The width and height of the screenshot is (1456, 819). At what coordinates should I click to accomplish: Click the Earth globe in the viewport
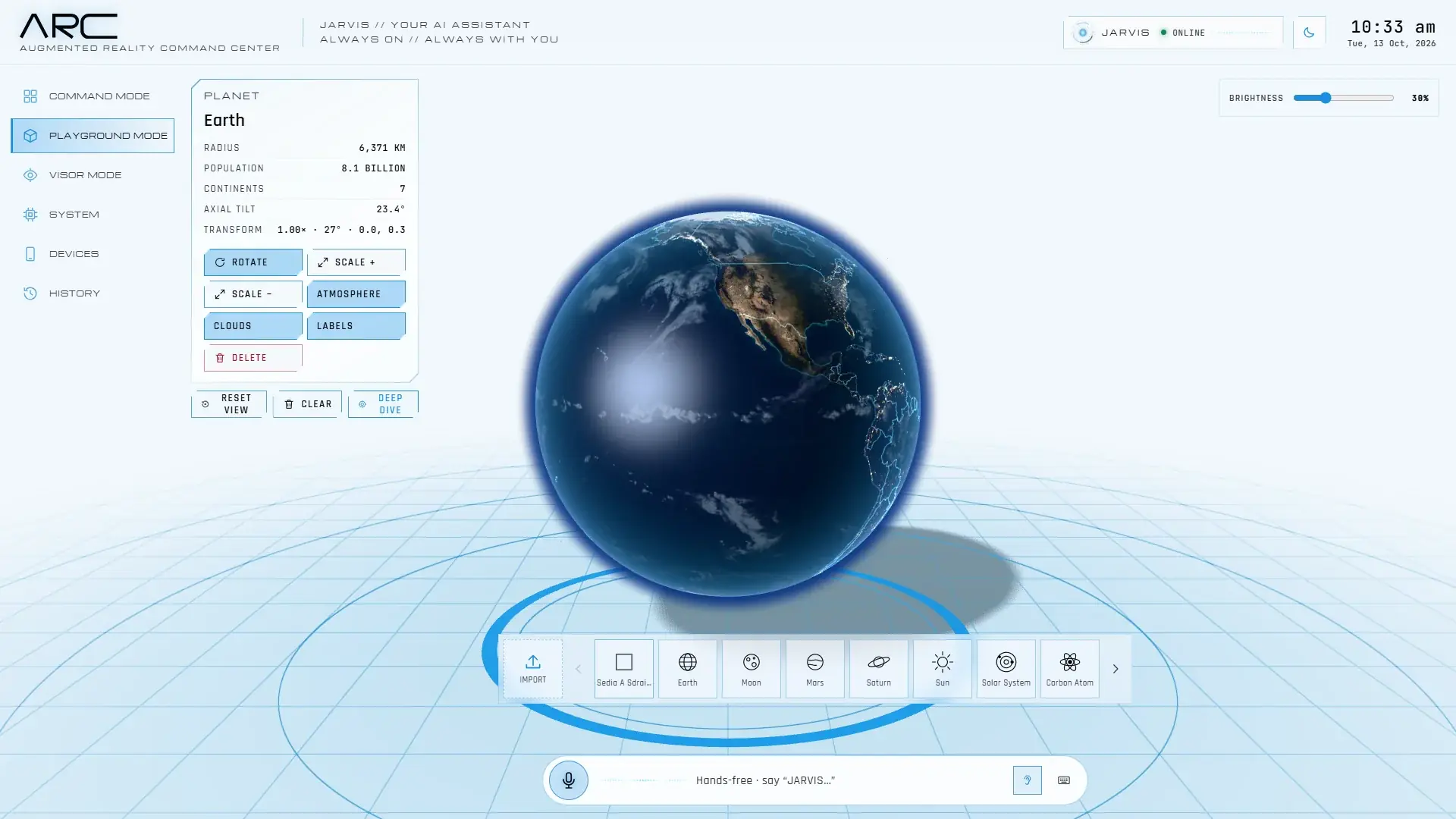click(728, 403)
